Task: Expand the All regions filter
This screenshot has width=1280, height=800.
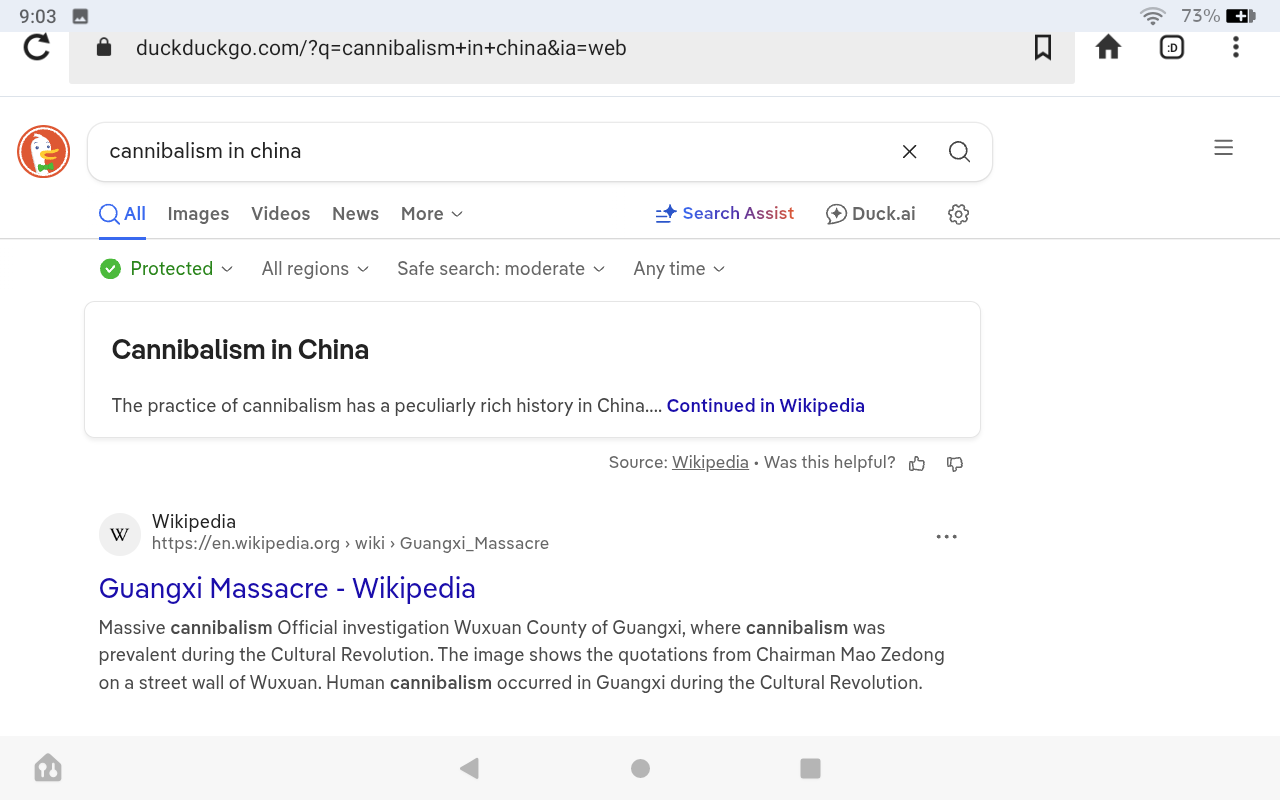Action: click(315, 269)
